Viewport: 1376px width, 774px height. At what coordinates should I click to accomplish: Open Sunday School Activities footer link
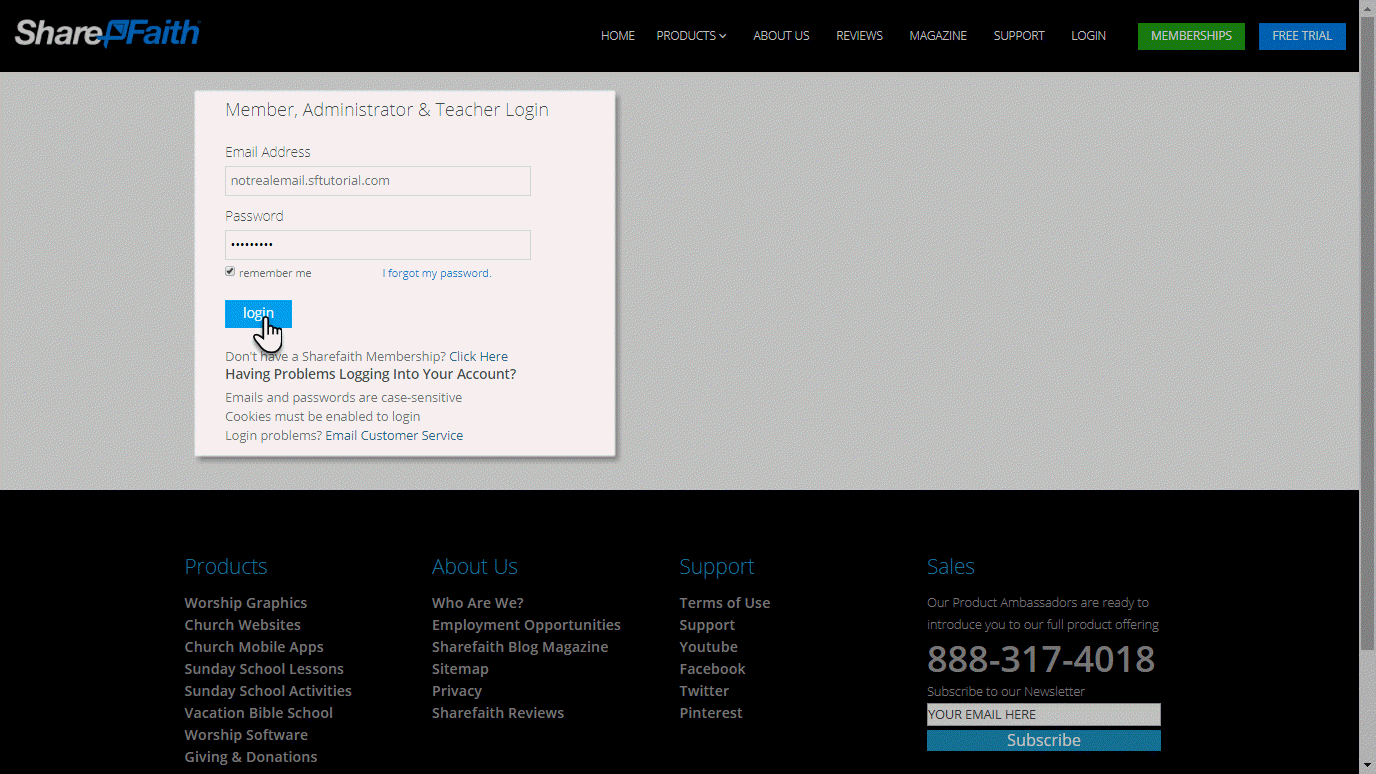(x=268, y=691)
